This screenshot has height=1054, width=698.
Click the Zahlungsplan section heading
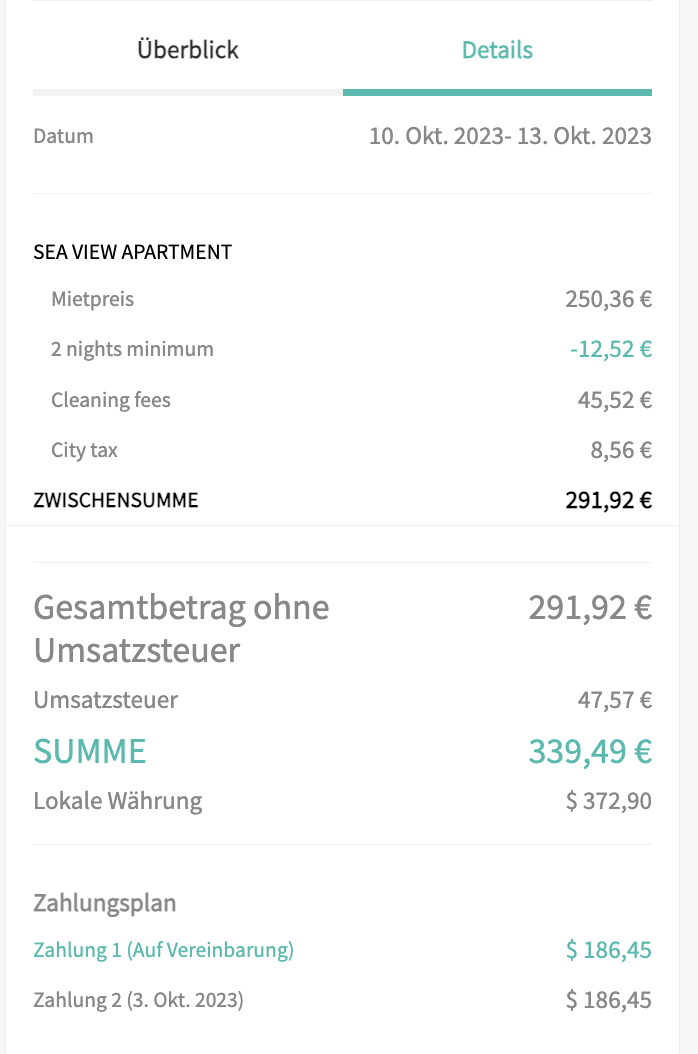pos(105,904)
